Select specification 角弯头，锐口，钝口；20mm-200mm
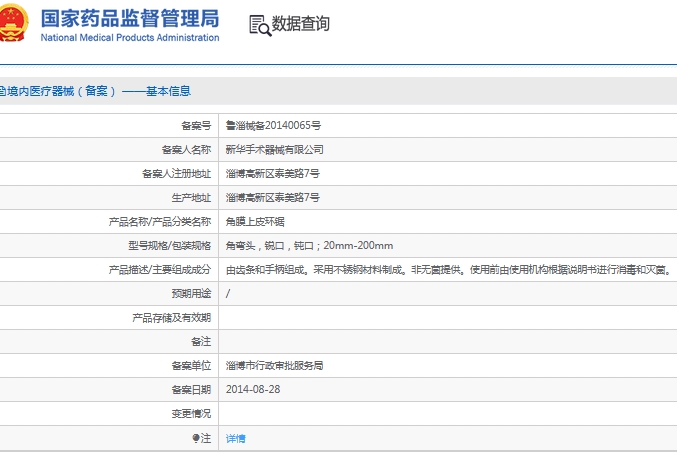This screenshot has height=459, width=677. click(x=310, y=246)
